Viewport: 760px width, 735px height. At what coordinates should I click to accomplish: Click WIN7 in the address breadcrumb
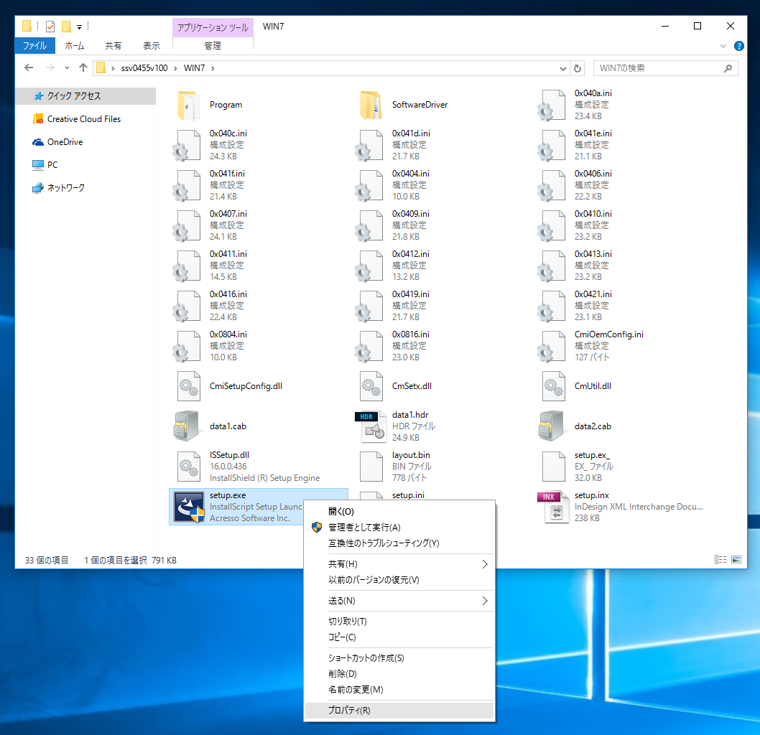tap(194, 68)
